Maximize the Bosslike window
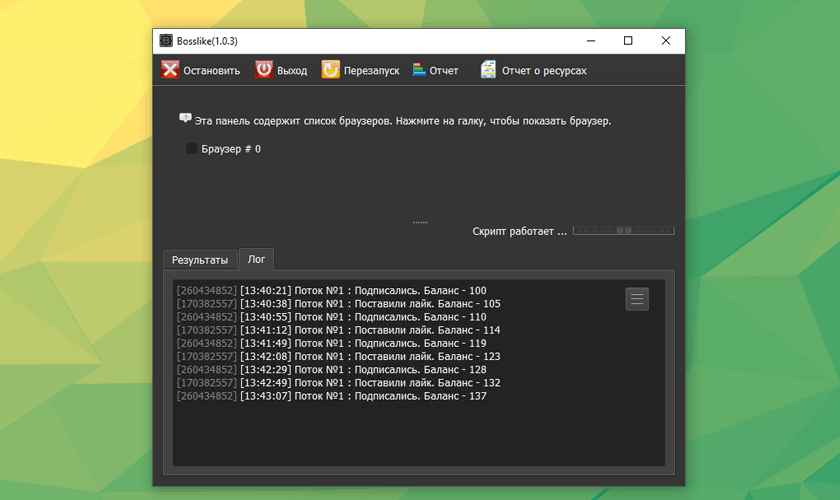Screen dimensions: 840x500 (x=628, y=41)
